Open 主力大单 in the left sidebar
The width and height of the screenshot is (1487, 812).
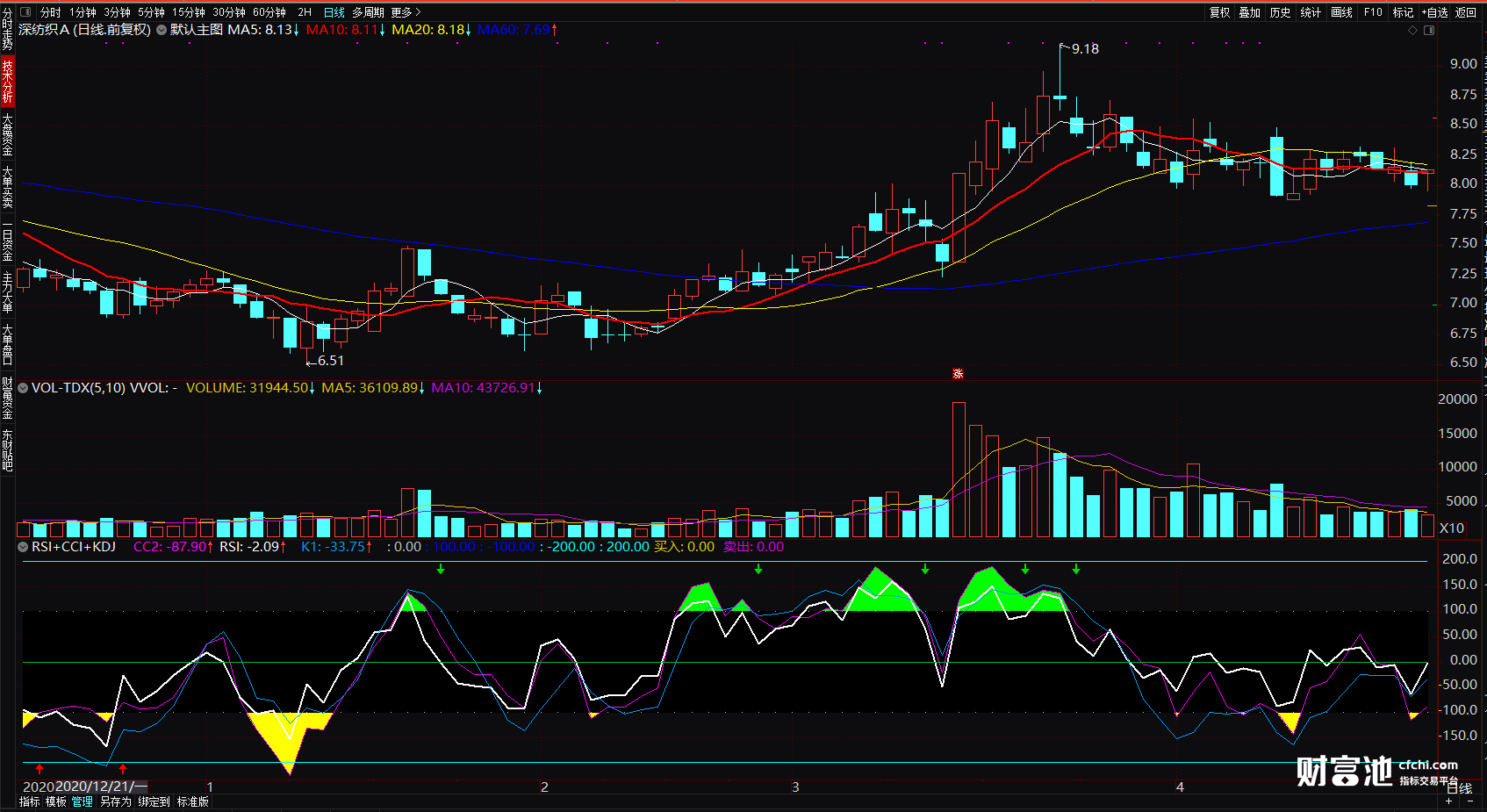(7, 292)
